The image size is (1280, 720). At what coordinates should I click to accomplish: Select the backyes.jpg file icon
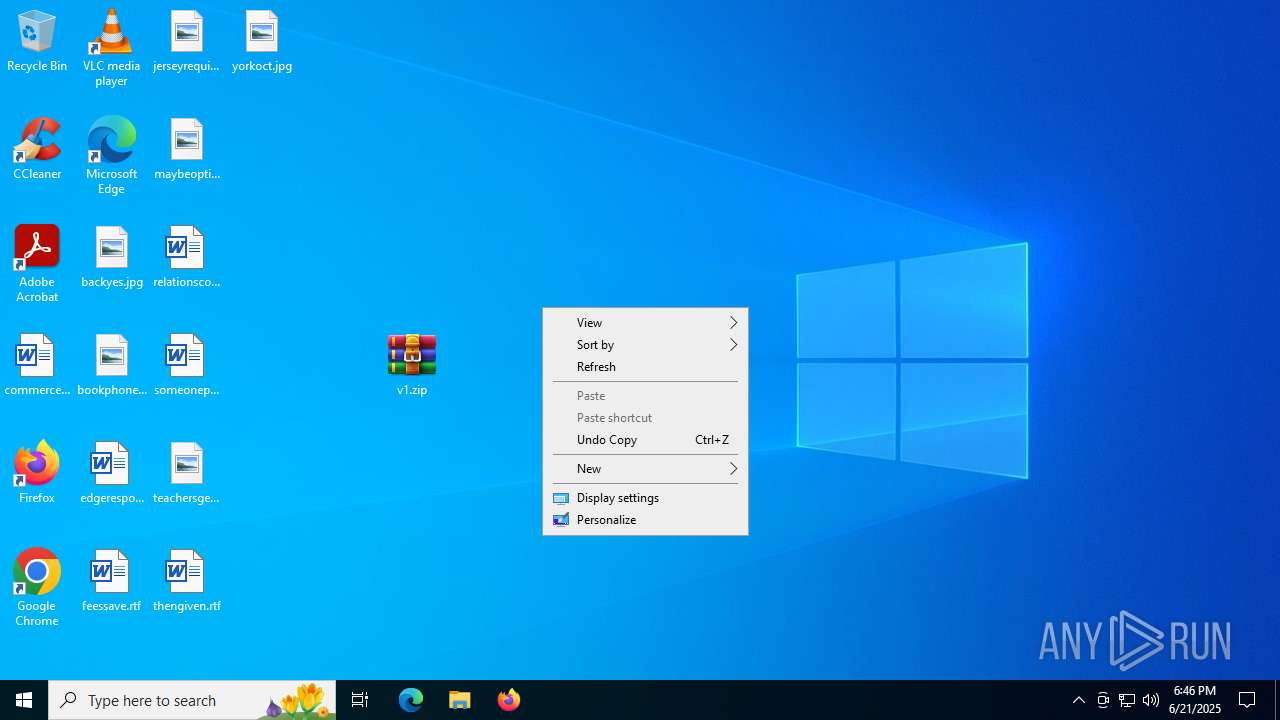click(111, 257)
